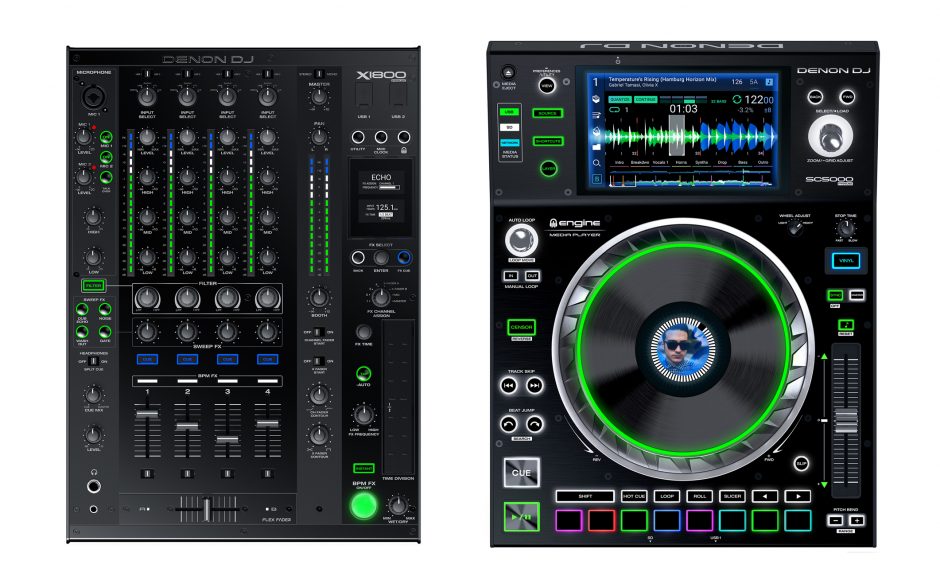Toggle Quantize on the touchscreen
This screenshot has height=576, width=940.
pyautogui.click(x=619, y=100)
